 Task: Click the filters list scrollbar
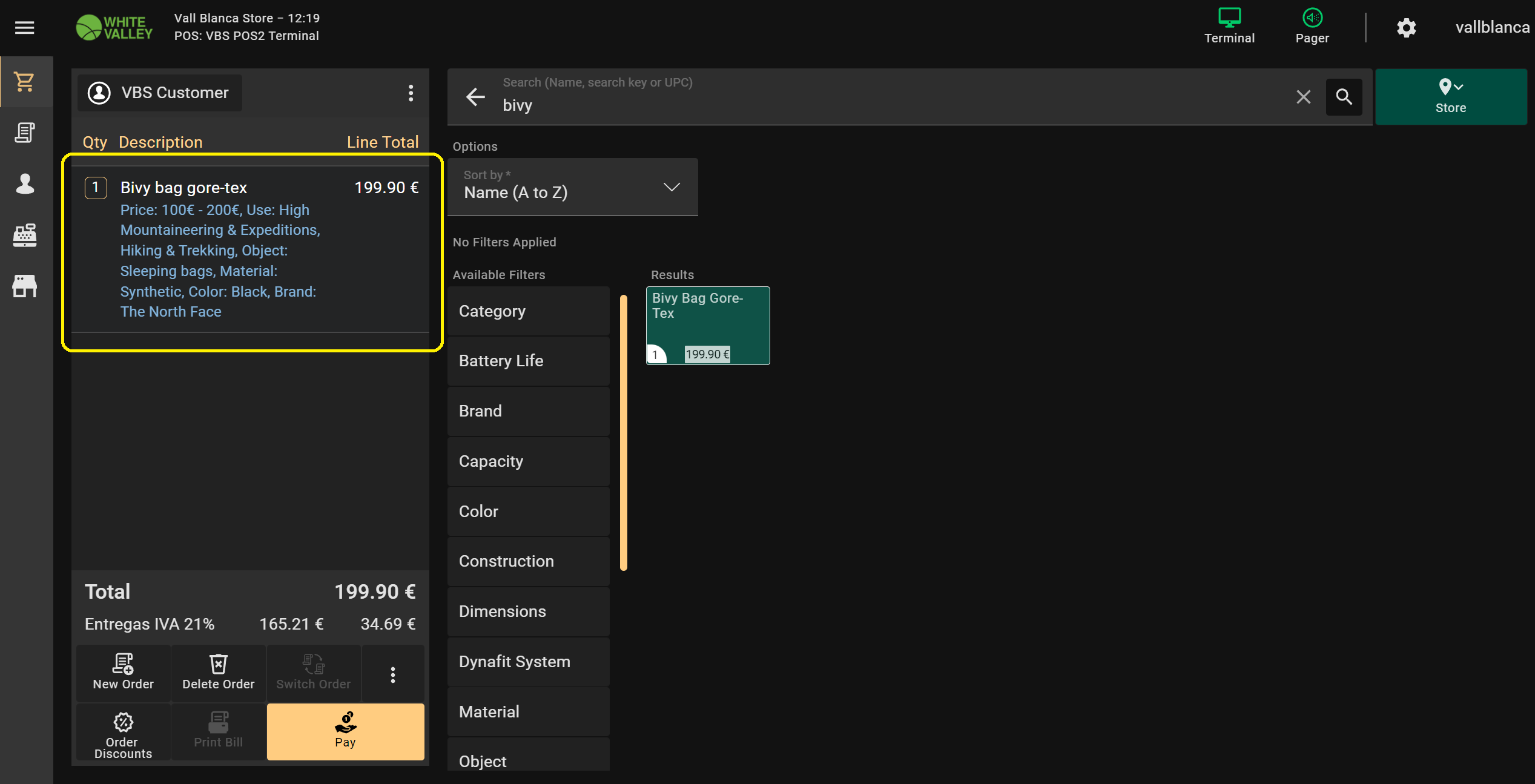pyautogui.click(x=624, y=432)
